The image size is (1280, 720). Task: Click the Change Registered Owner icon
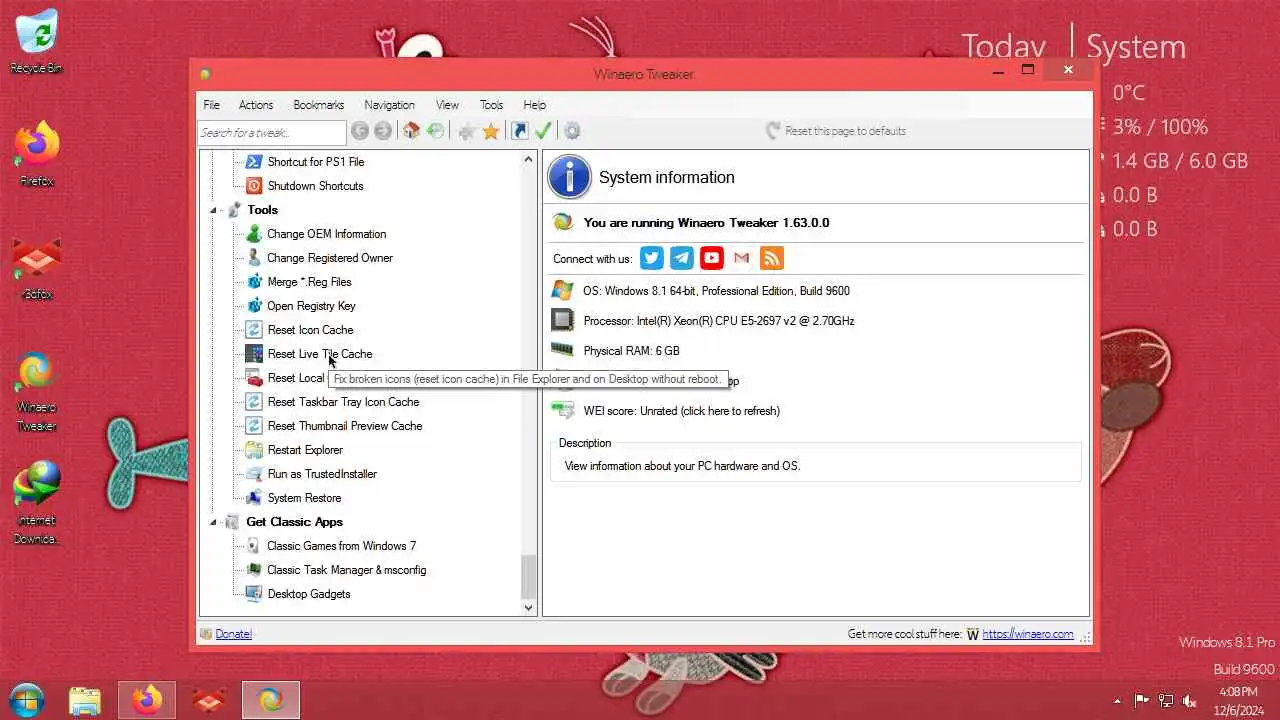click(254, 258)
